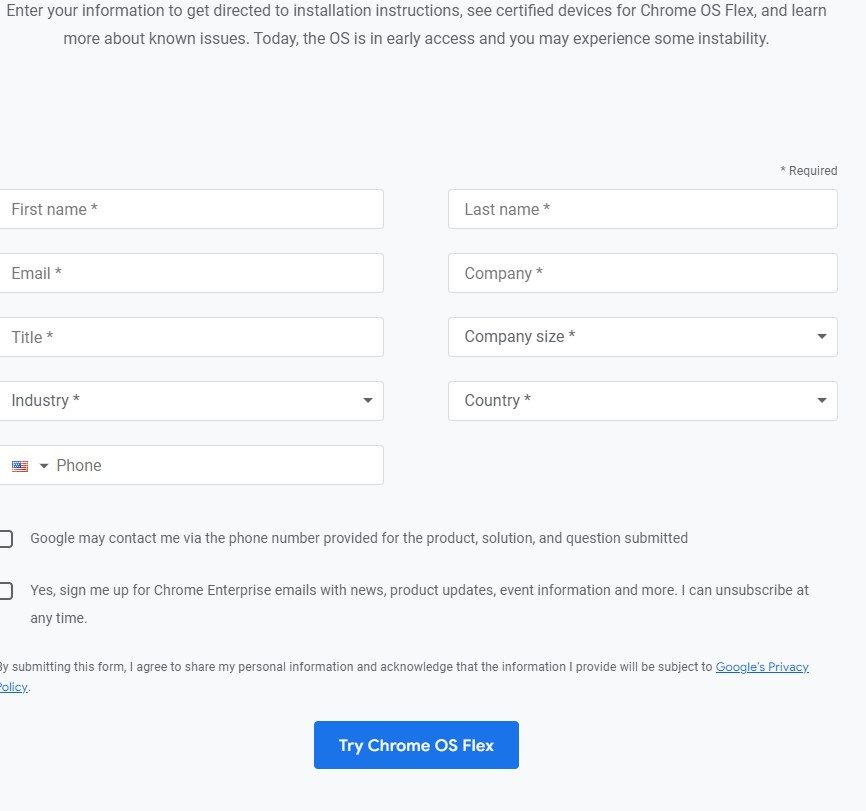Screen dimensions: 866x811
Task: Open Google's Privacy Policy link
Action: point(762,667)
